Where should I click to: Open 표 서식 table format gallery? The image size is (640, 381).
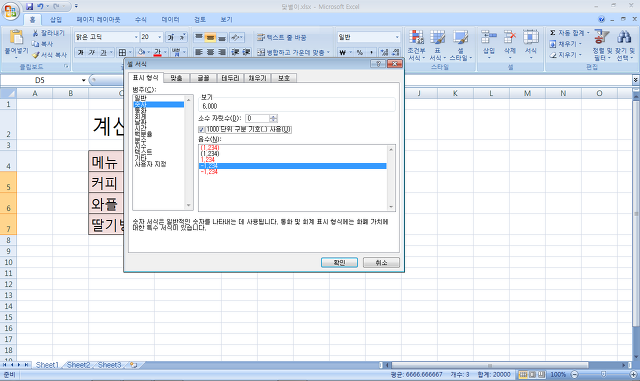tap(437, 45)
